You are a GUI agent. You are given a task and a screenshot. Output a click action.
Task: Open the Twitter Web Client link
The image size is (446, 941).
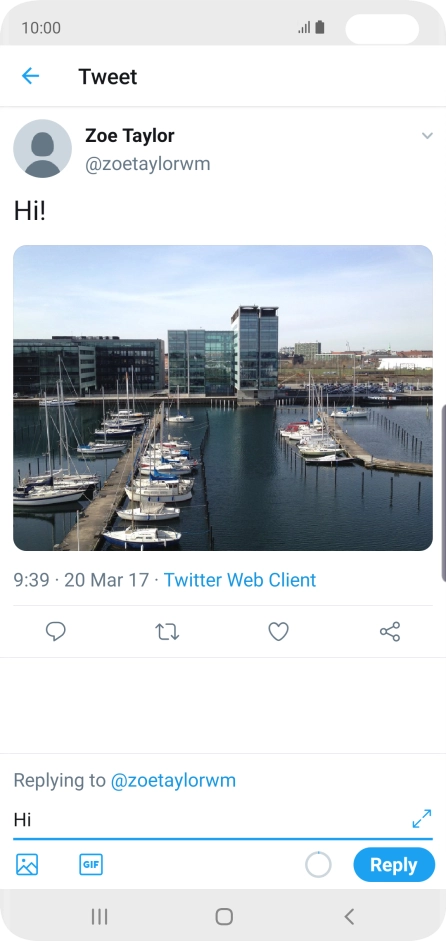tap(240, 580)
